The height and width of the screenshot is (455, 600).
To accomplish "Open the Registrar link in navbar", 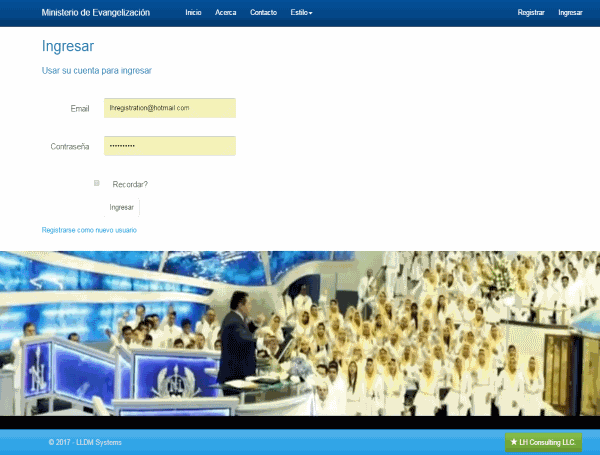I will pos(531,13).
